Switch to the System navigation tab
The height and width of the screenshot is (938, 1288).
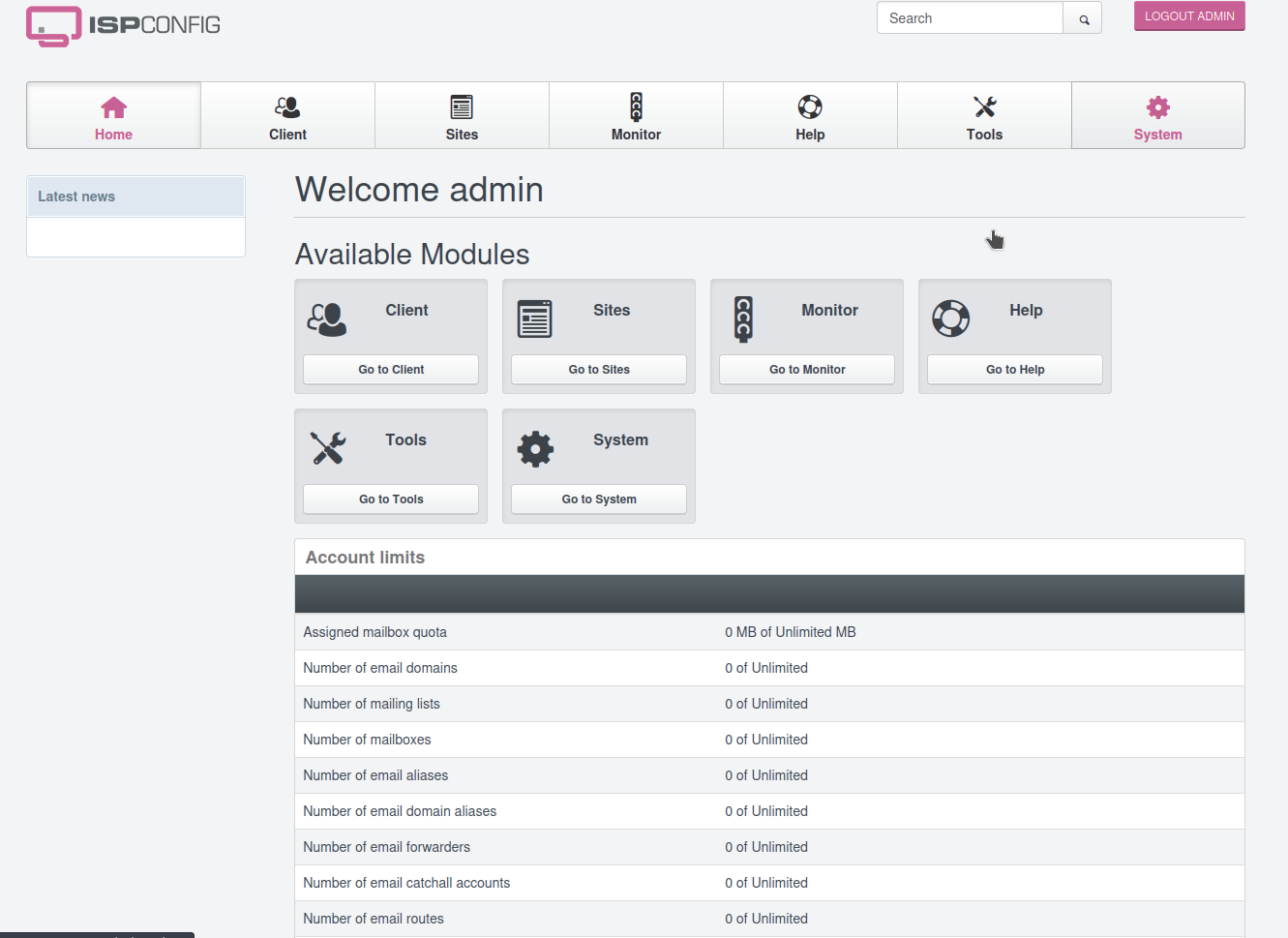pos(1157,116)
